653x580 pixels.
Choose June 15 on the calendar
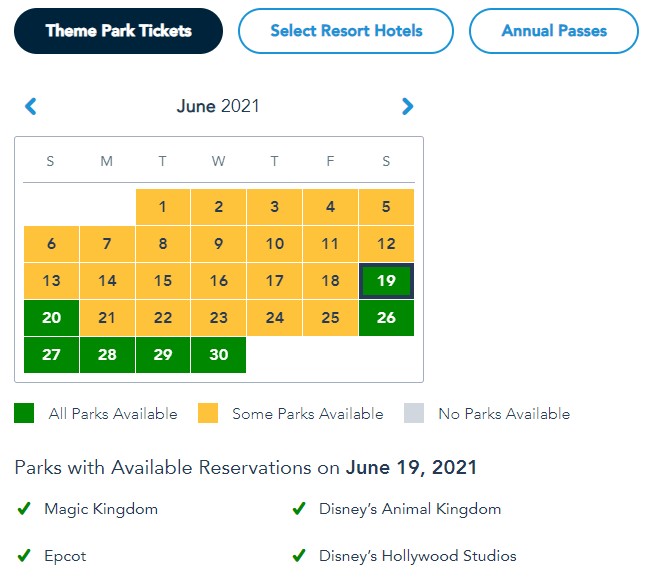pyautogui.click(x=163, y=281)
